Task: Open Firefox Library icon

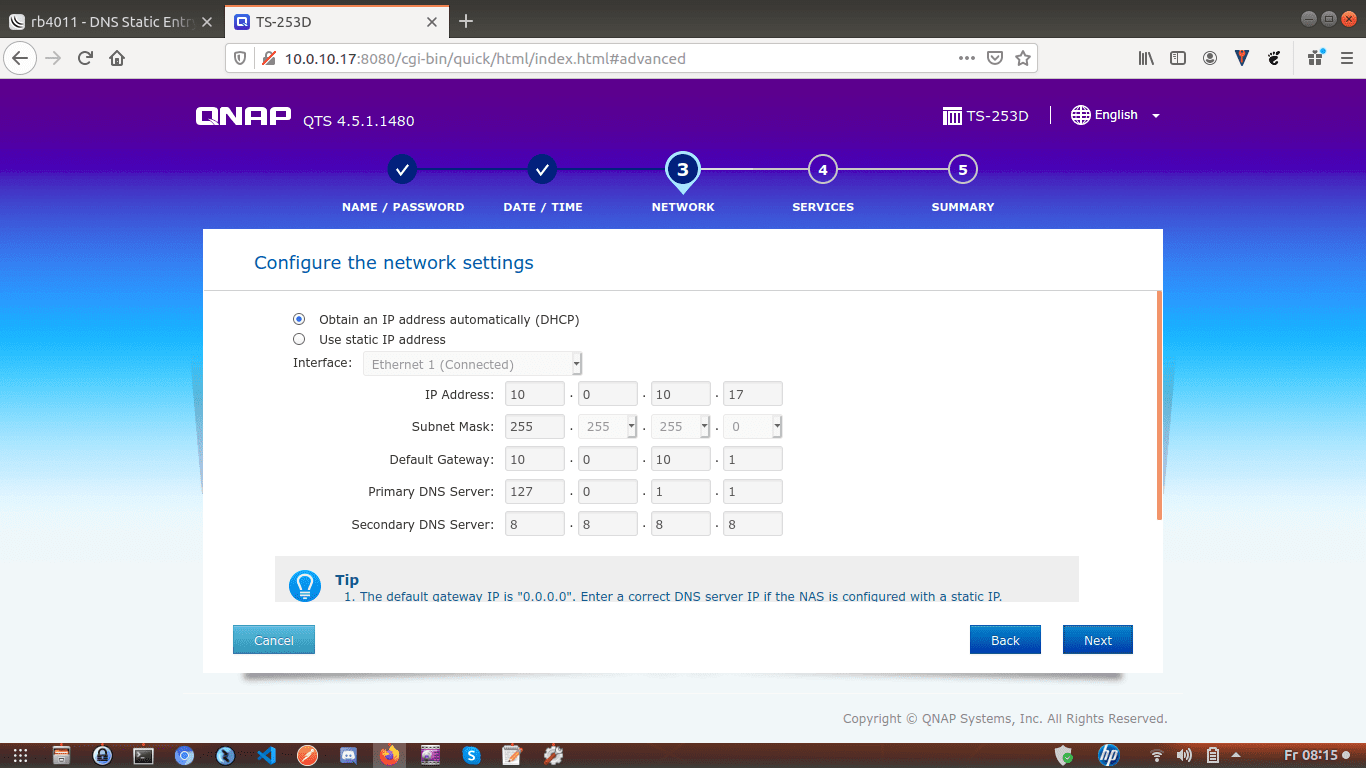Action: 1146,58
